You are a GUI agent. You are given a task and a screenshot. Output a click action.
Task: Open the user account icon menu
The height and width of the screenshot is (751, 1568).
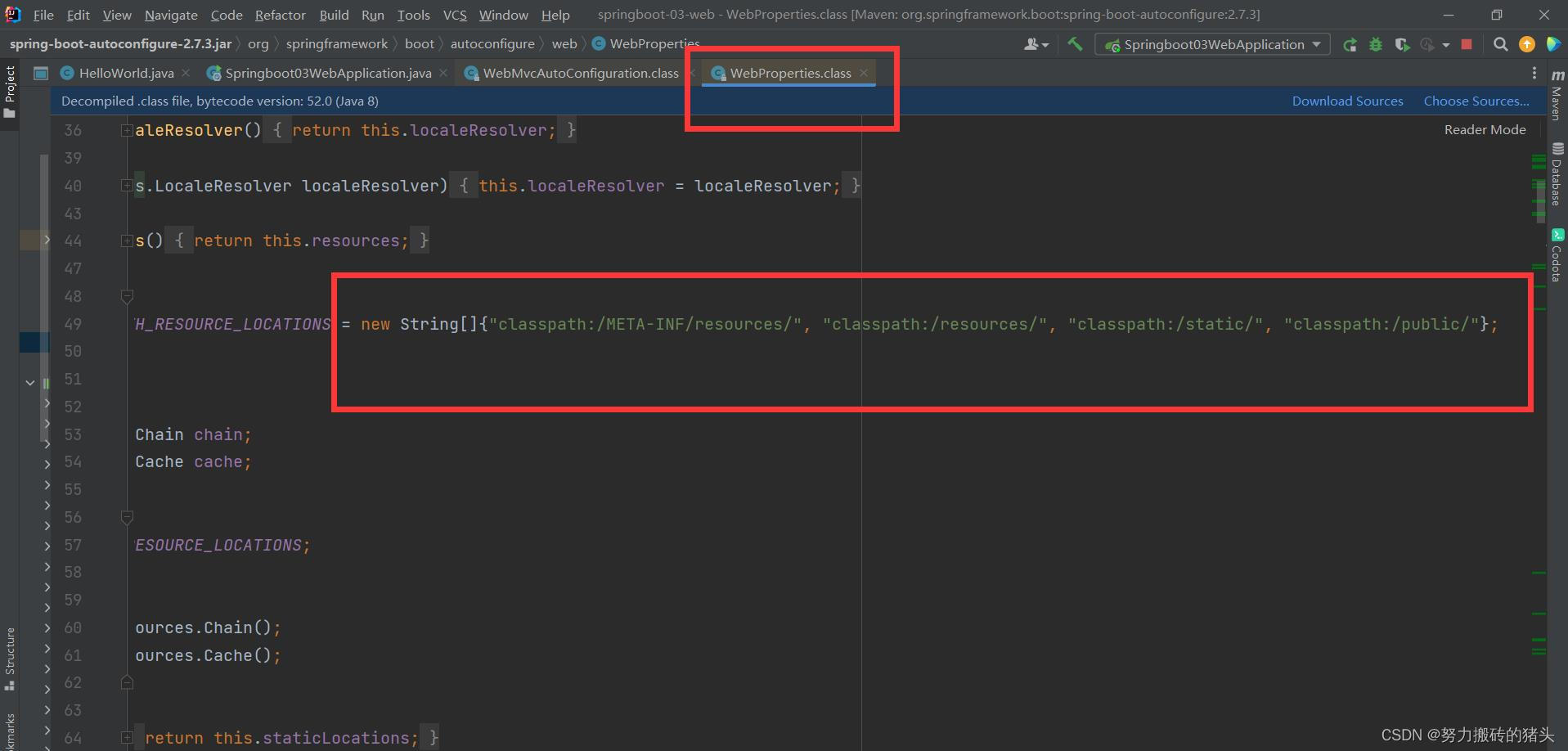[1036, 45]
